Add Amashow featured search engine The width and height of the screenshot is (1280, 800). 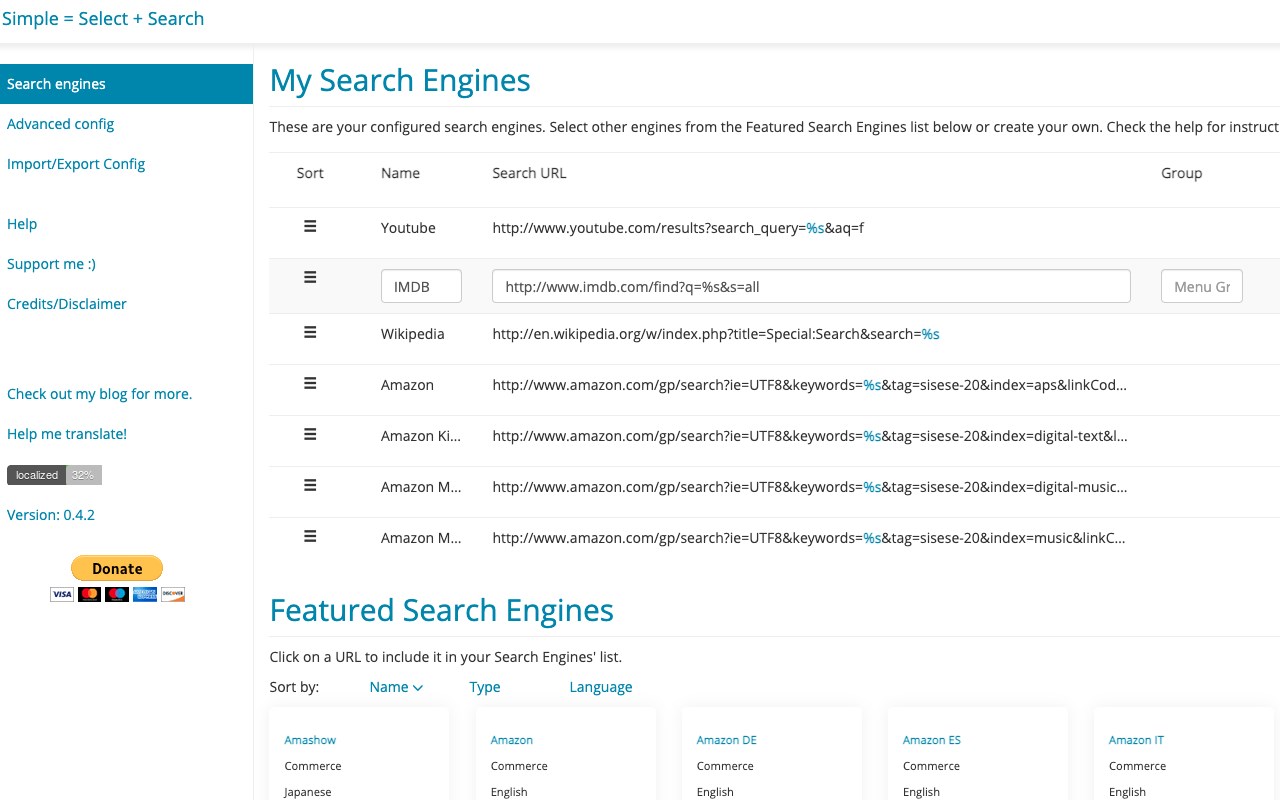pos(310,740)
